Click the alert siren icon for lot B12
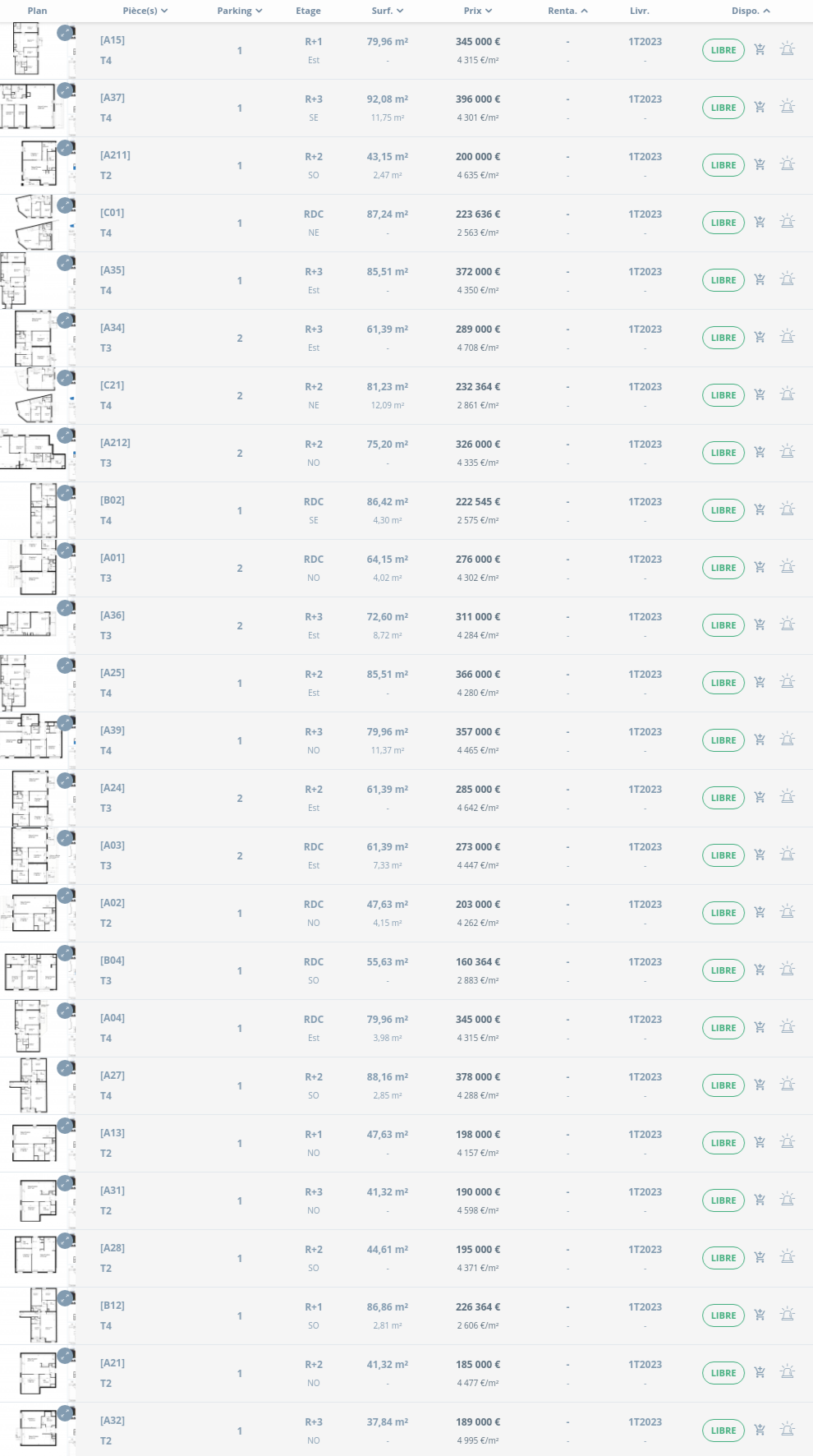The image size is (813, 1456). (x=787, y=1315)
